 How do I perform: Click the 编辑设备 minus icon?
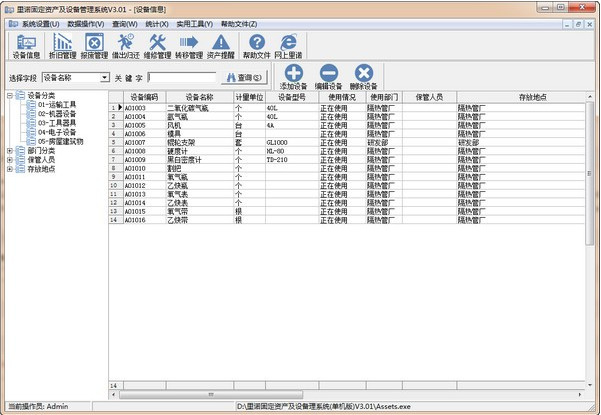pos(328,77)
